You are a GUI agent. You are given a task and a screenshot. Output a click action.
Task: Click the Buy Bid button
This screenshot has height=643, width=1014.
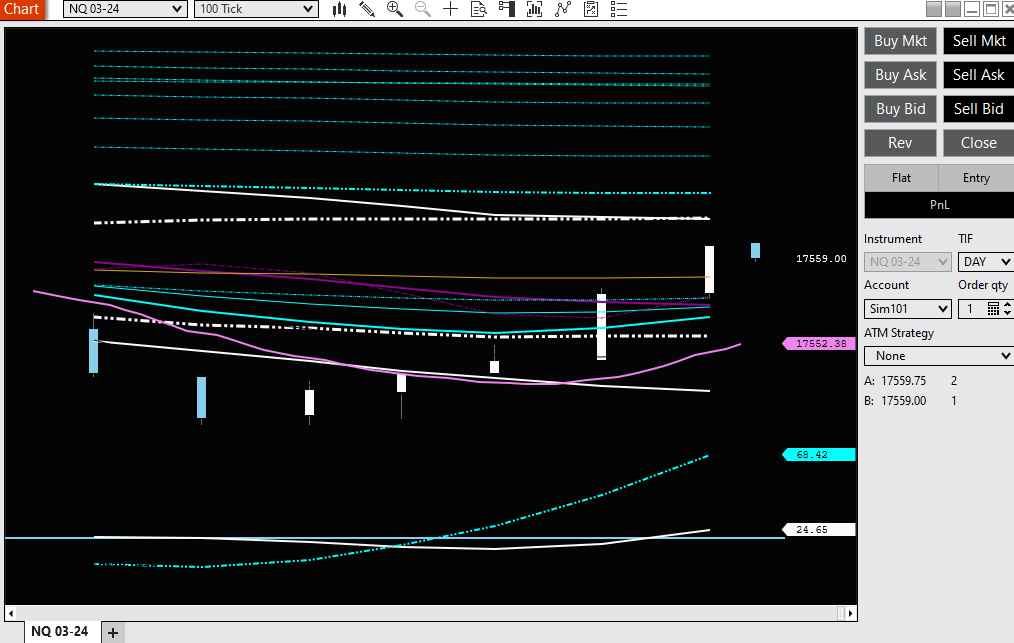click(x=900, y=109)
